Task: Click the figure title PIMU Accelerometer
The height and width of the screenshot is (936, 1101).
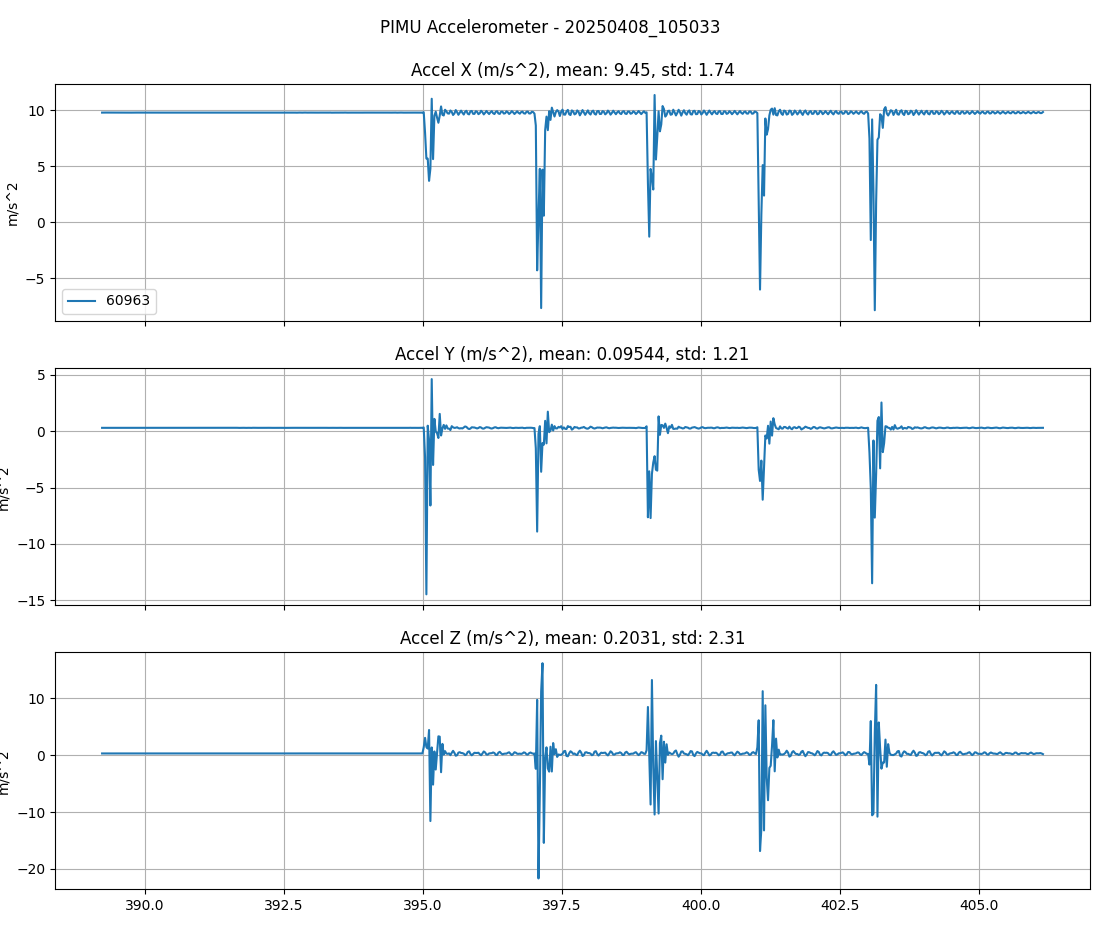Action: pyautogui.click(x=550, y=27)
